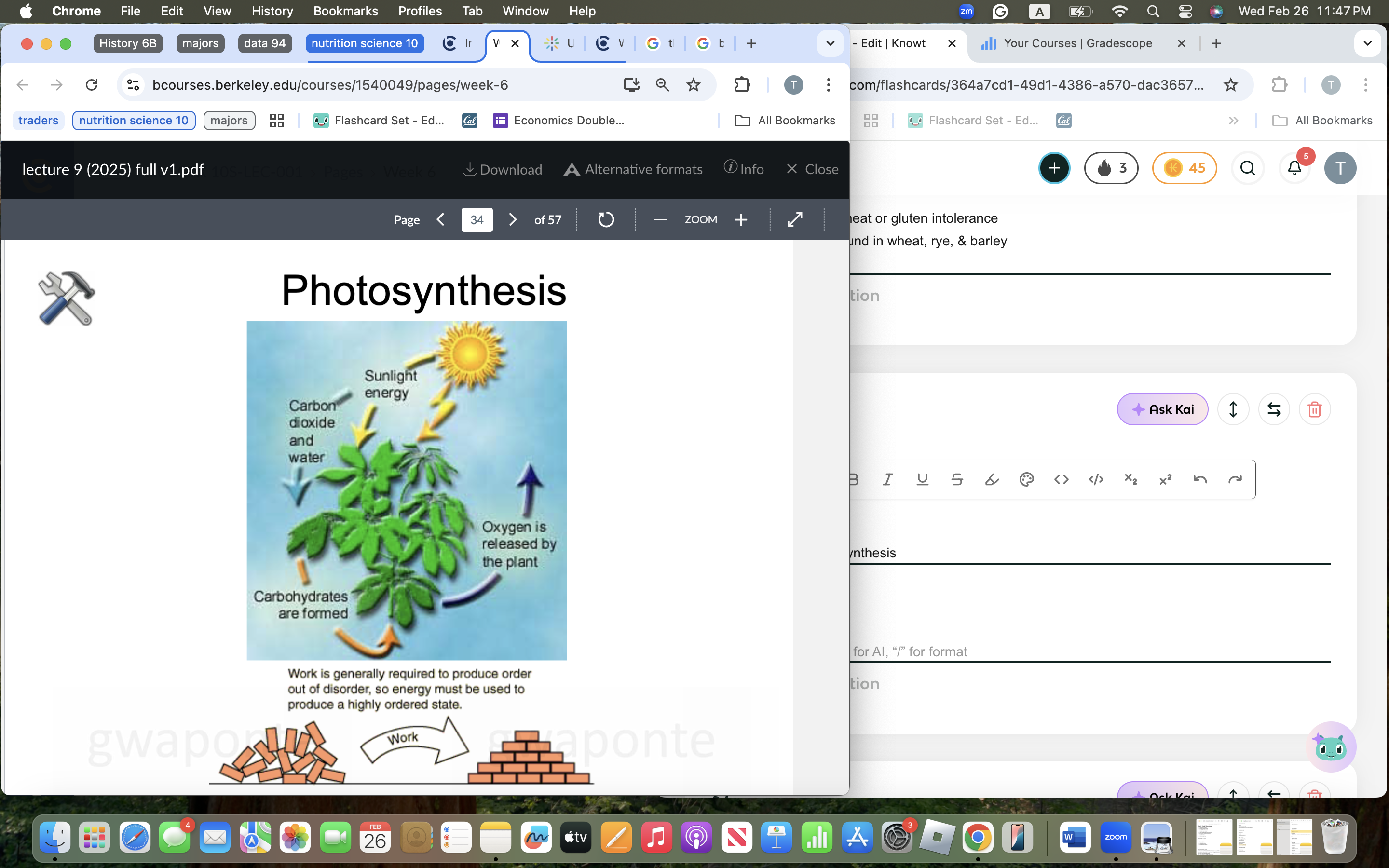Viewport: 1389px width, 868px height.
Task: Open a new tab in bCourses window
Action: 751,43
